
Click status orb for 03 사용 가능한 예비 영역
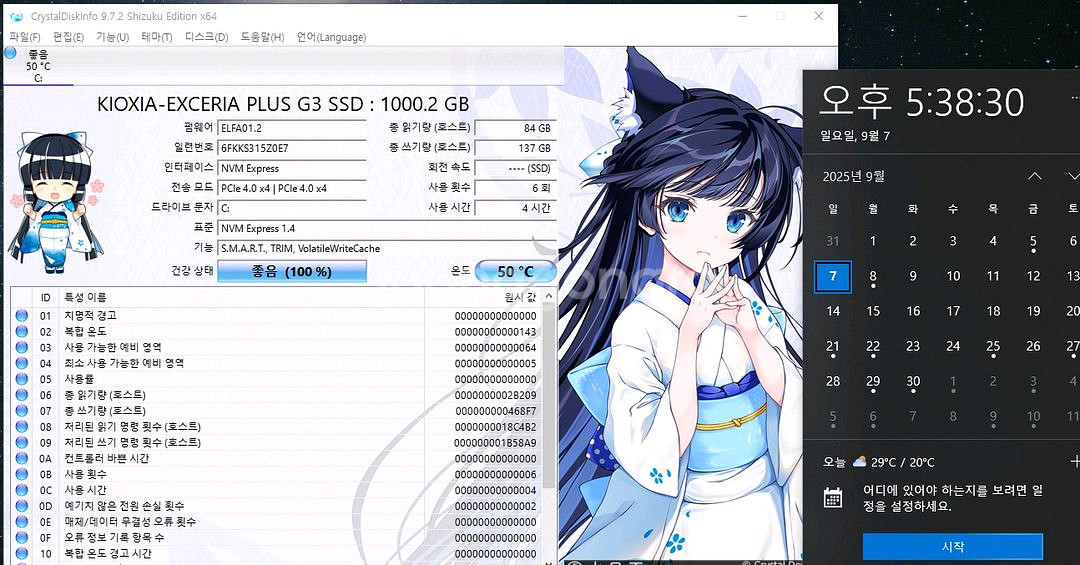click(21, 347)
